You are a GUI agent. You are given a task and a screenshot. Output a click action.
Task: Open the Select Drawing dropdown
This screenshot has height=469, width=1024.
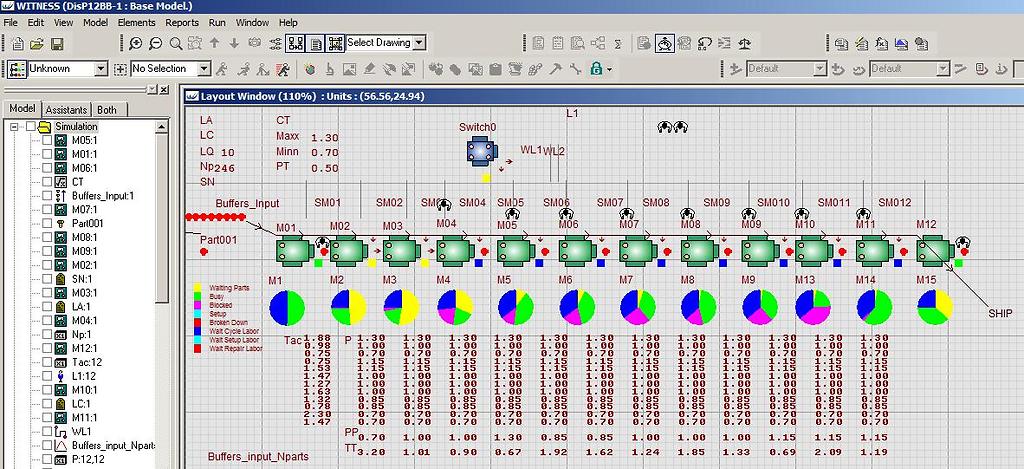pyautogui.click(x=419, y=43)
